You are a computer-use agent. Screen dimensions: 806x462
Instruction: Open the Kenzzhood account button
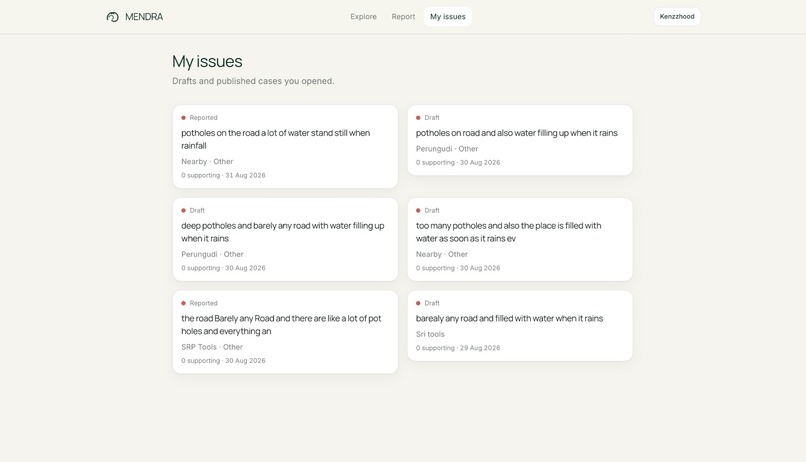coord(677,16)
